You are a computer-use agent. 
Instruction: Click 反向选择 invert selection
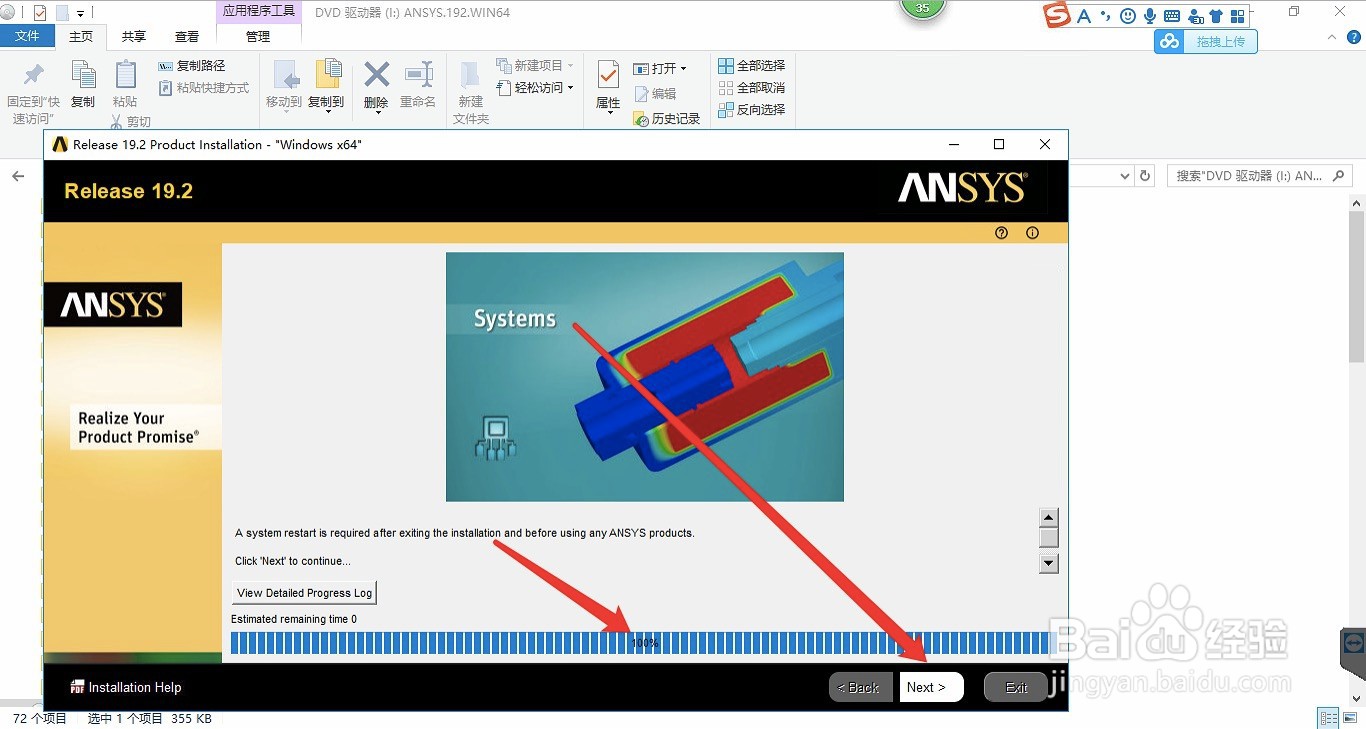752,110
